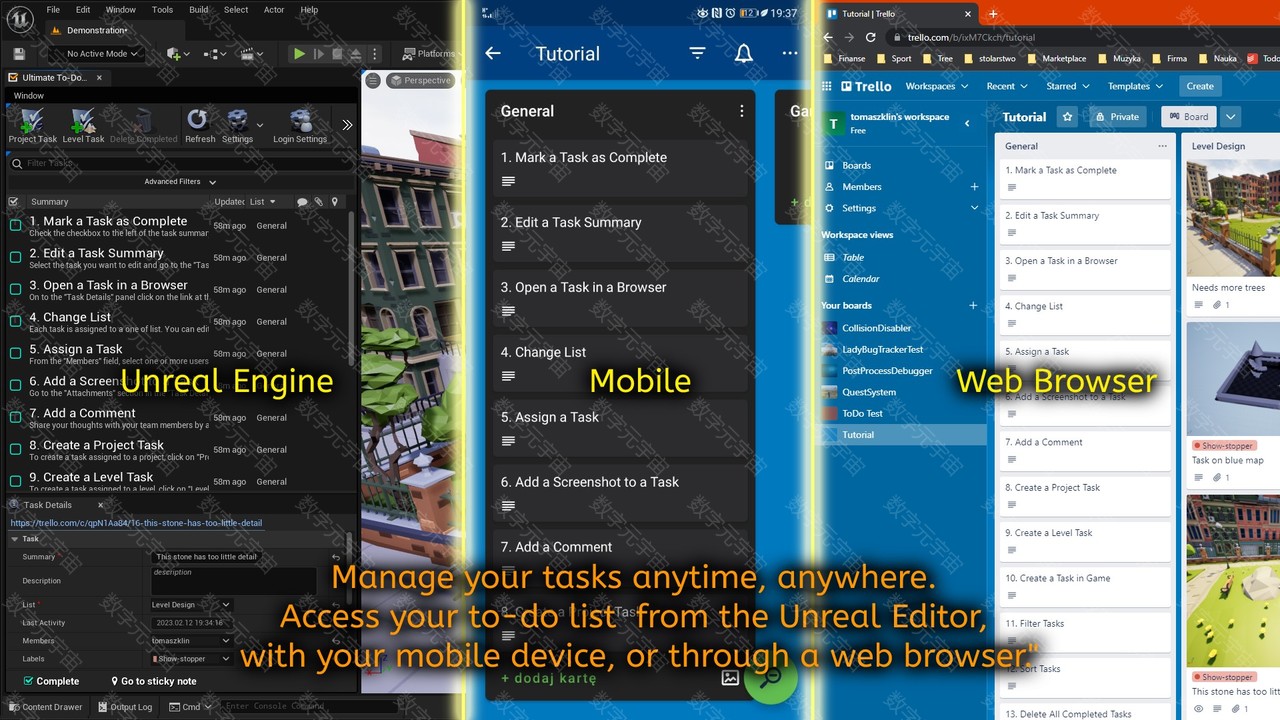Image resolution: width=1280 pixels, height=720 pixels.
Task: Click the Filter Tasks search field
Action: click(180, 163)
